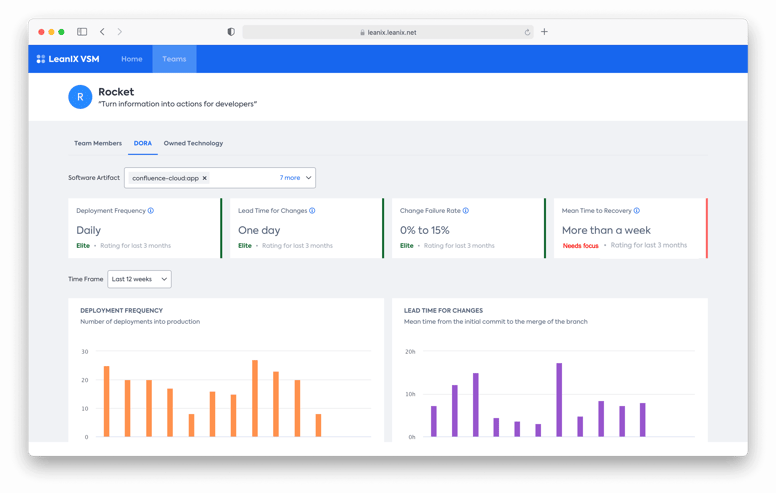776x493 pixels.
Task: Select the DORA tab
Action: pos(143,143)
